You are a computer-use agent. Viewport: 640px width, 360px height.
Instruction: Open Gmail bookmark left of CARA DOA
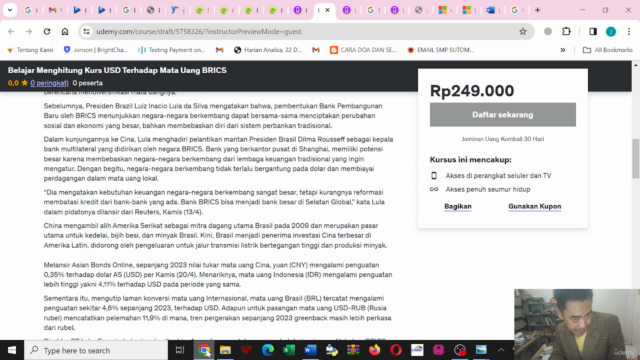[316, 50]
